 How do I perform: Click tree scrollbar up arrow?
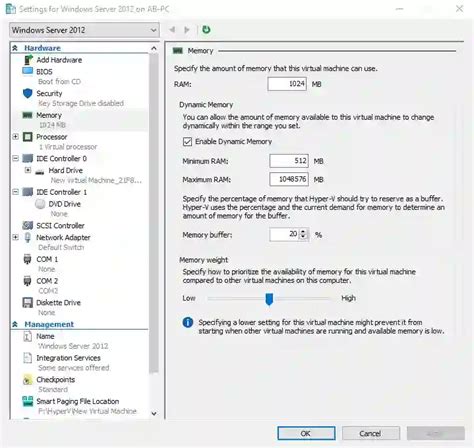tap(154, 48)
